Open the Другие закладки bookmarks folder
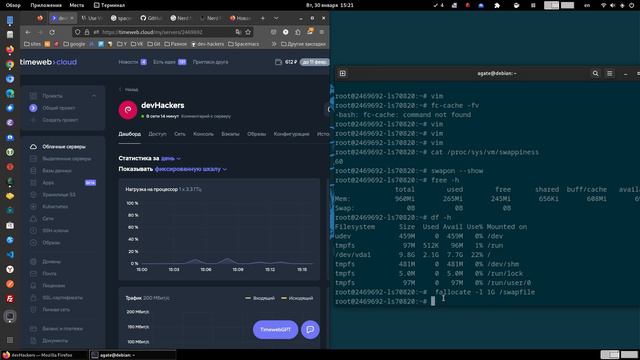 tap(303, 44)
